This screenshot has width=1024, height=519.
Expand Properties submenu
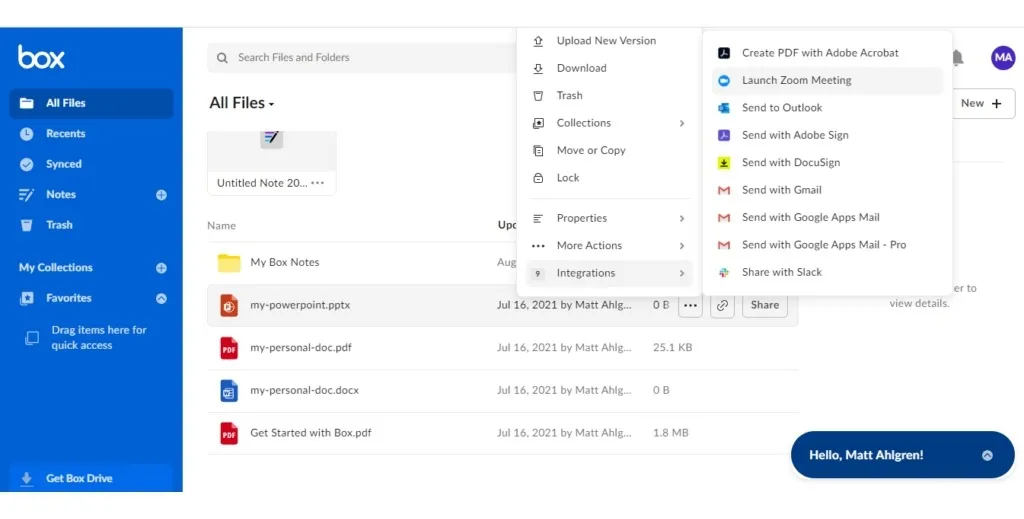[x=609, y=219]
